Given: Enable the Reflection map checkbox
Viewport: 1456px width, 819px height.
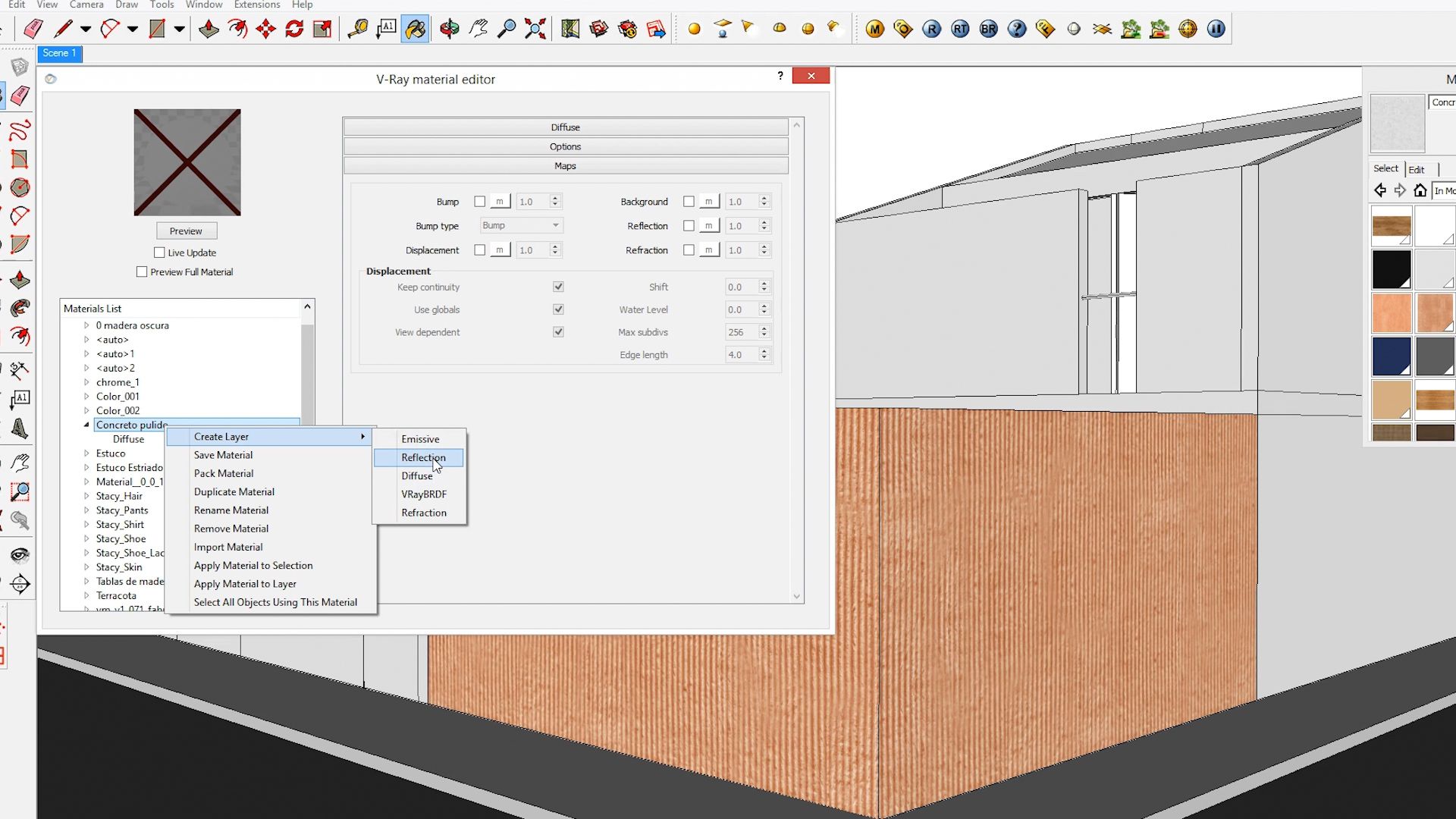Looking at the screenshot, I should click(689, 226).
